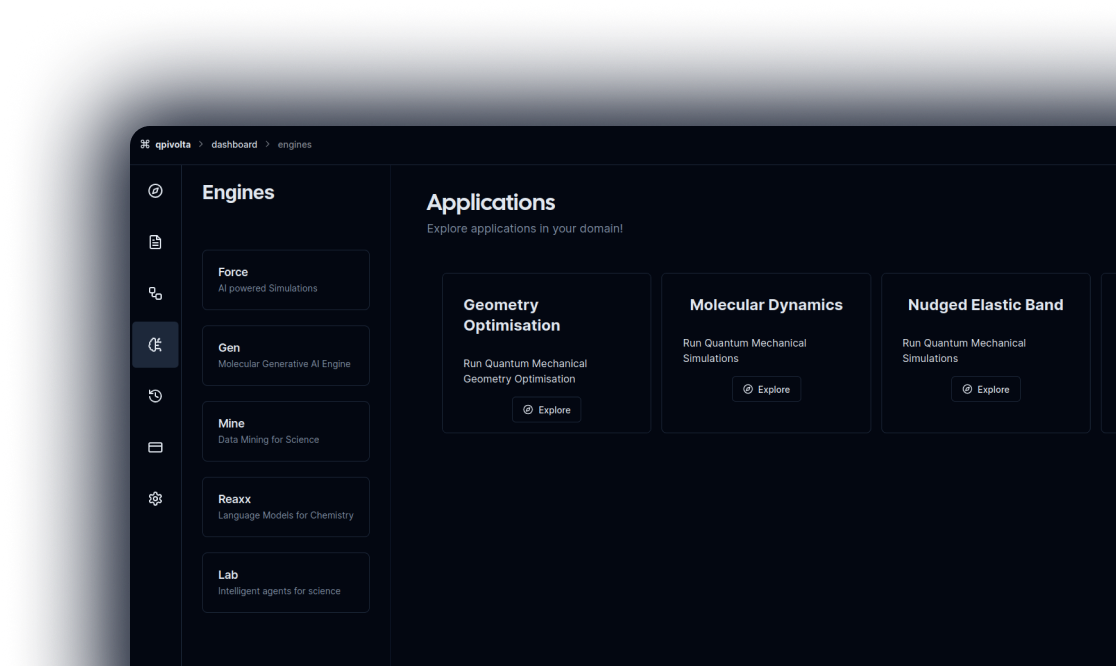Click the command logo icon beside qpivolta

(x=145, y=144)
